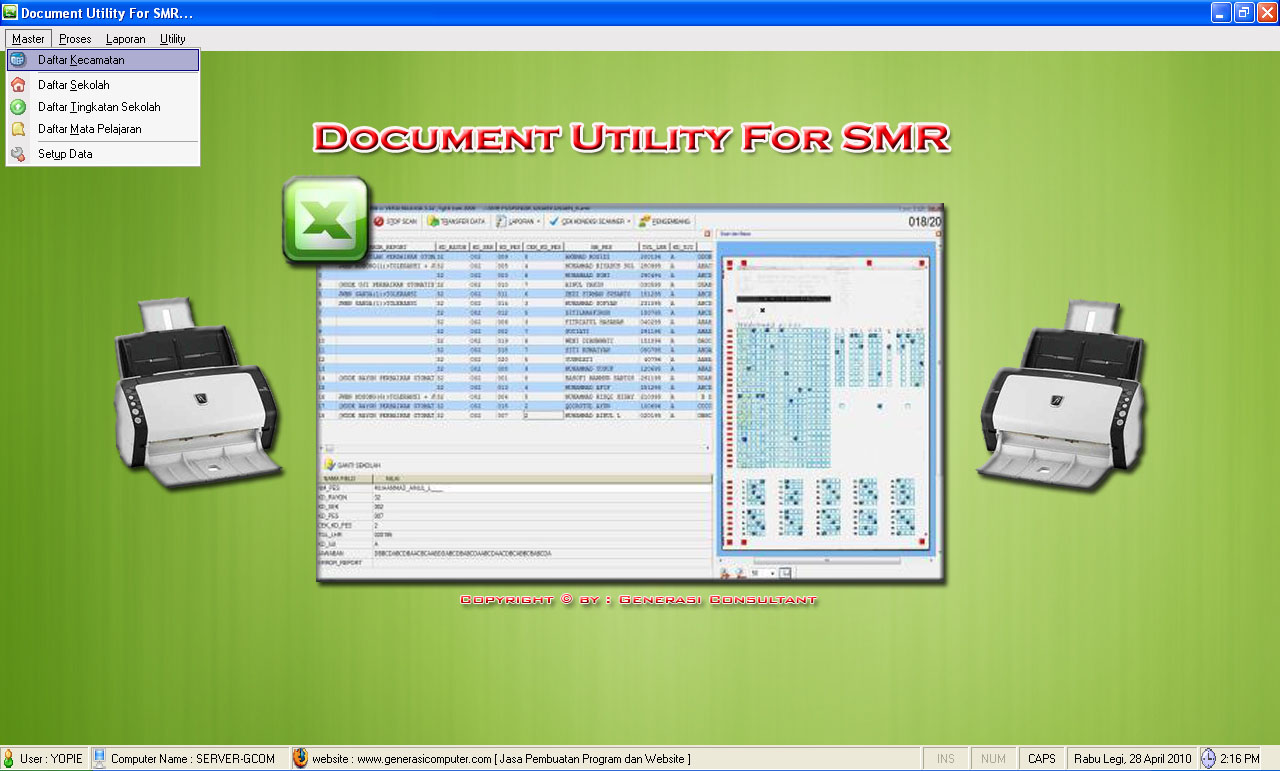Open the Laporan menu
The image size is (1280, 771).
[x=125, y=39]
